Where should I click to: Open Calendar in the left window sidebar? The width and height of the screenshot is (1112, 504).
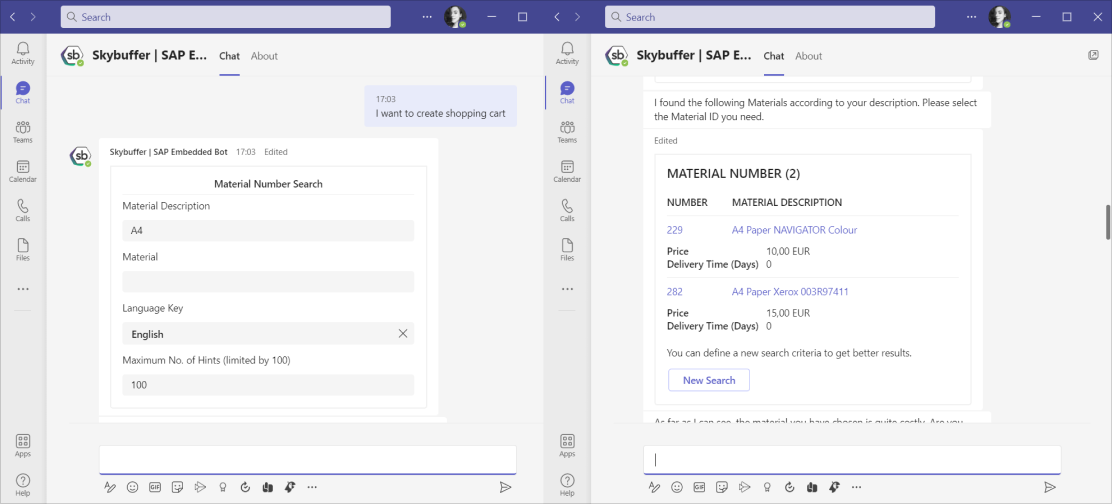pos(23,172)
